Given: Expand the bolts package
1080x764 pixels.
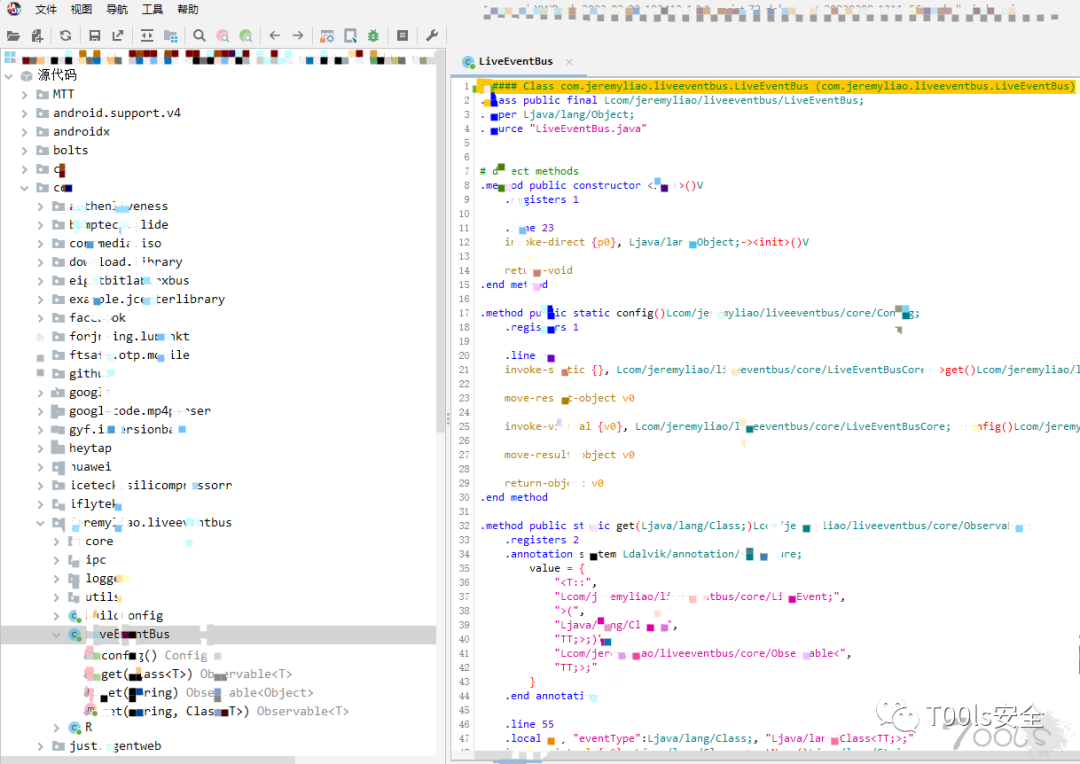Looking at the screenshot, I should 25,150.
